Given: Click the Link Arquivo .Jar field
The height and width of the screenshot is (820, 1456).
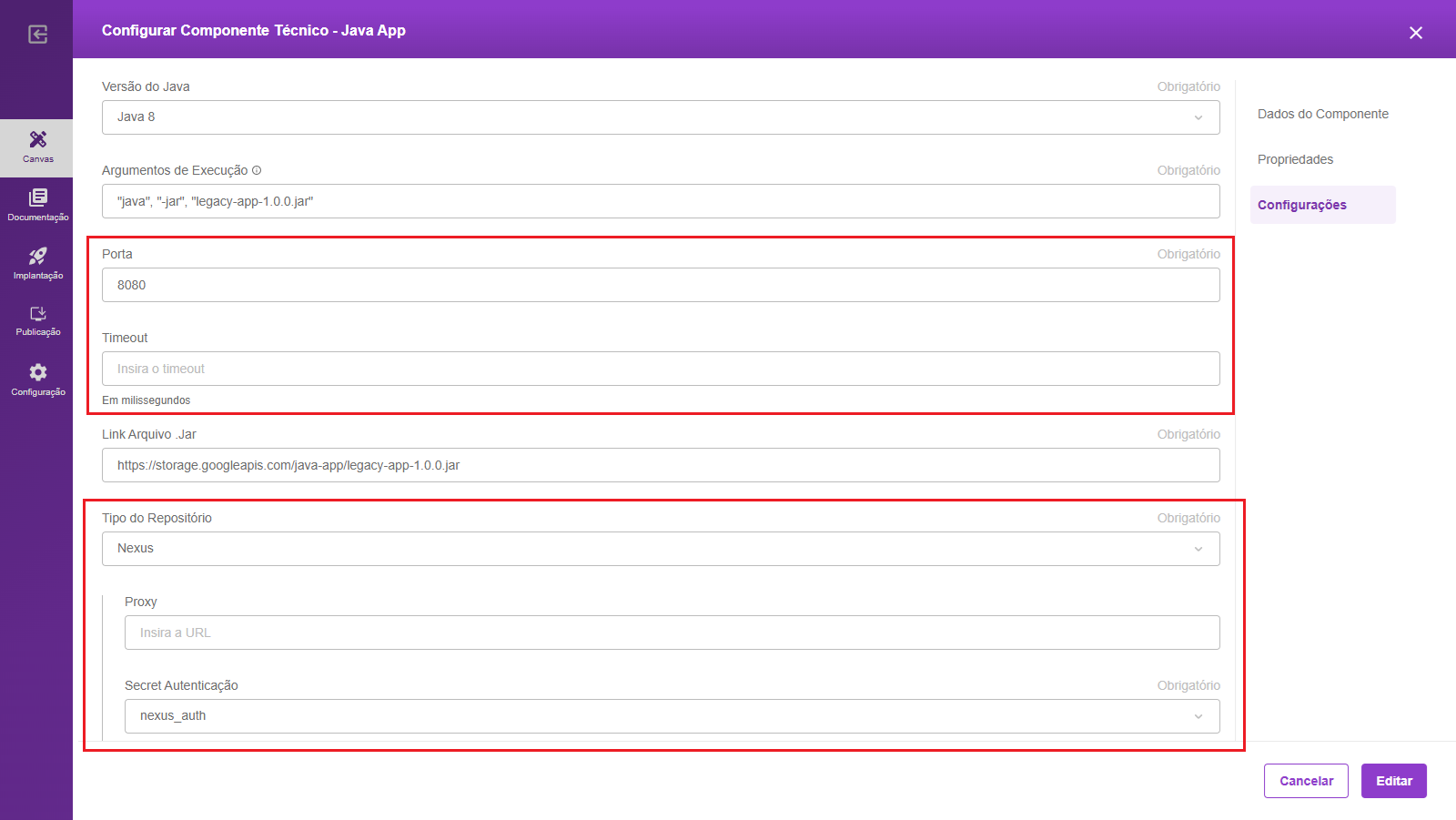Looking at the screenshot, I should click(661, 465).
